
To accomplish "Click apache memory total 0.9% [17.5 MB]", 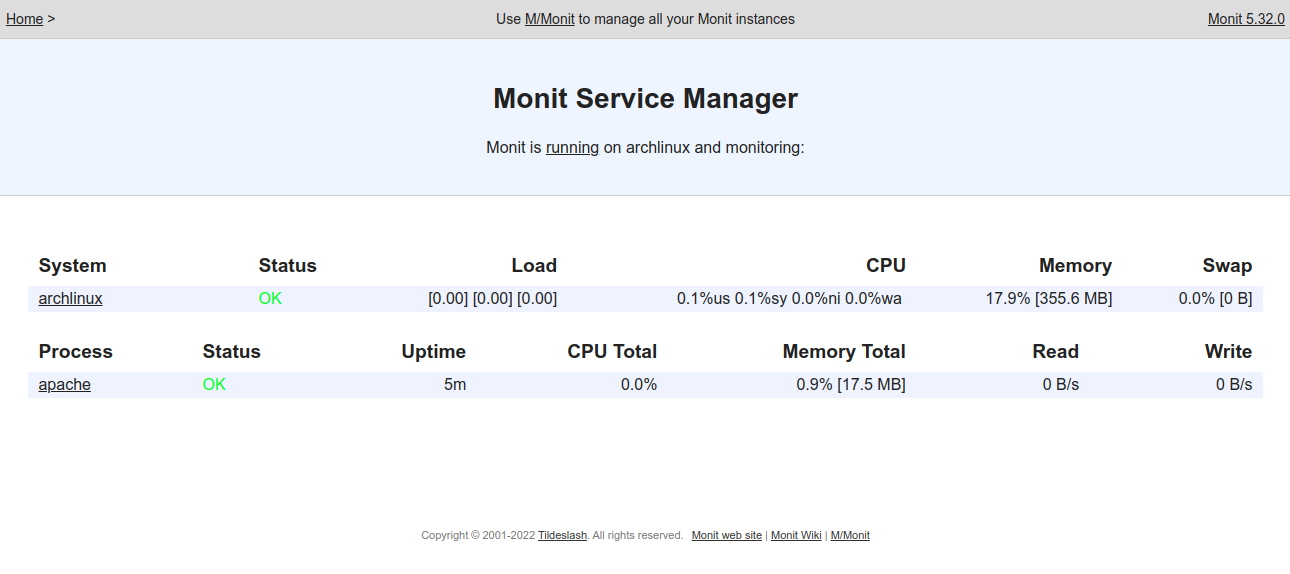I will coord(851,384).
